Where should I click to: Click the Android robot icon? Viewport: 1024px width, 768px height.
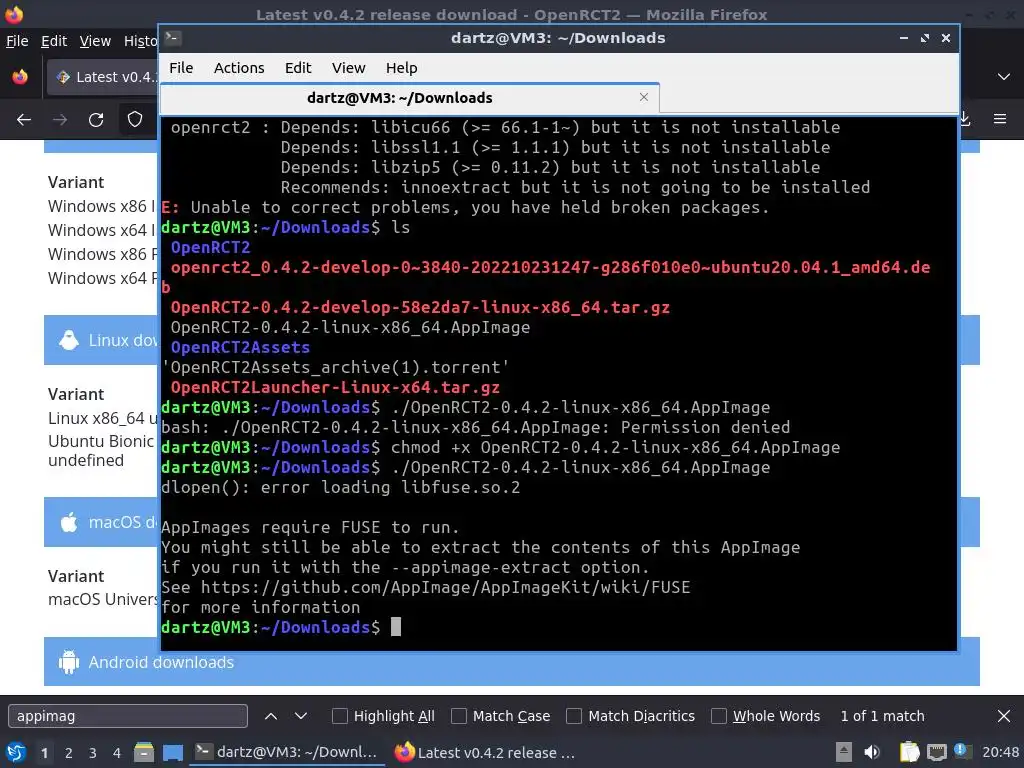[69, 662]
